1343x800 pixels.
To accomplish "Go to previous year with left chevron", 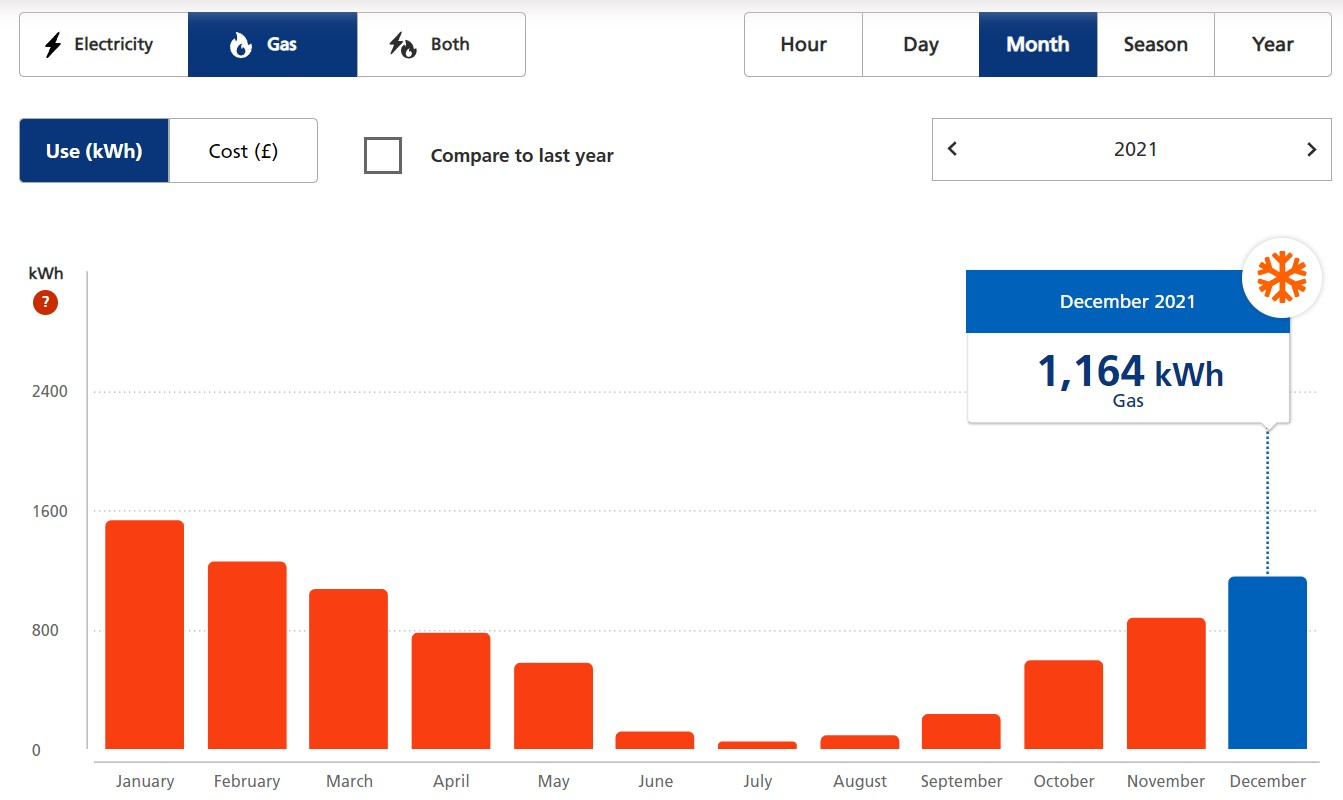I will [952, 149].
